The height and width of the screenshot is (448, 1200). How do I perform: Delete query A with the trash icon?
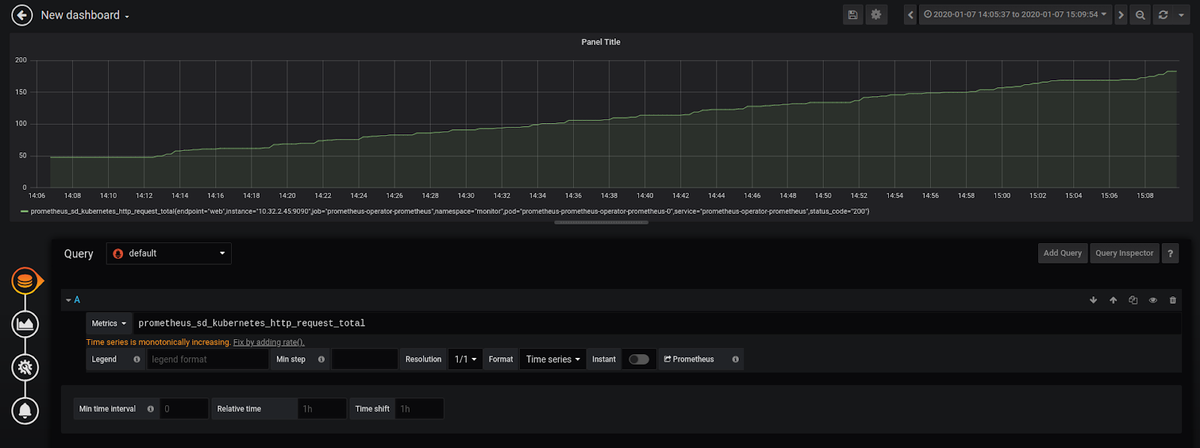[x=1173, y=300]
